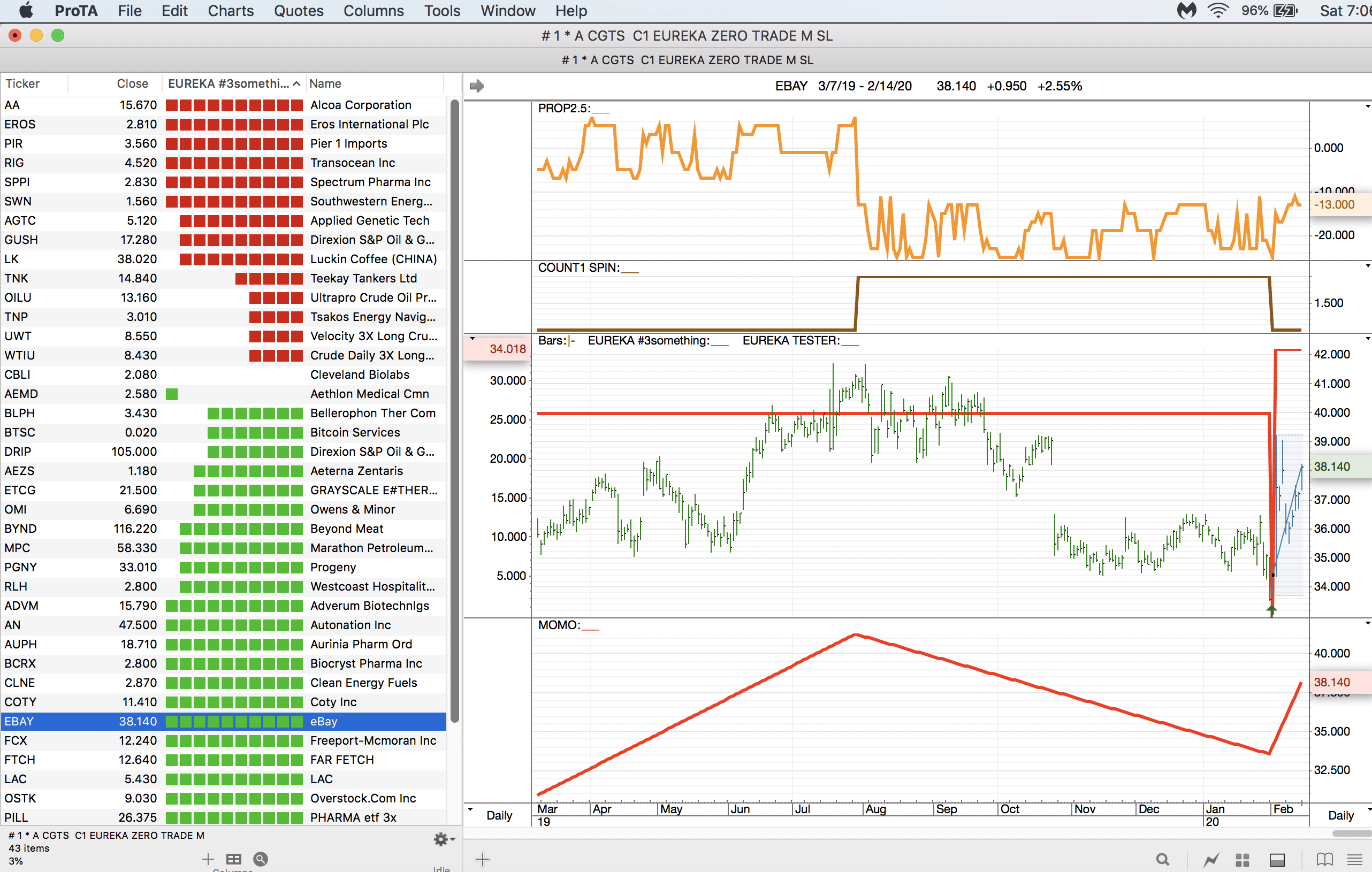Open the Charts menu
Viewport: 1372px width, 872px height.
click(230, 11)
